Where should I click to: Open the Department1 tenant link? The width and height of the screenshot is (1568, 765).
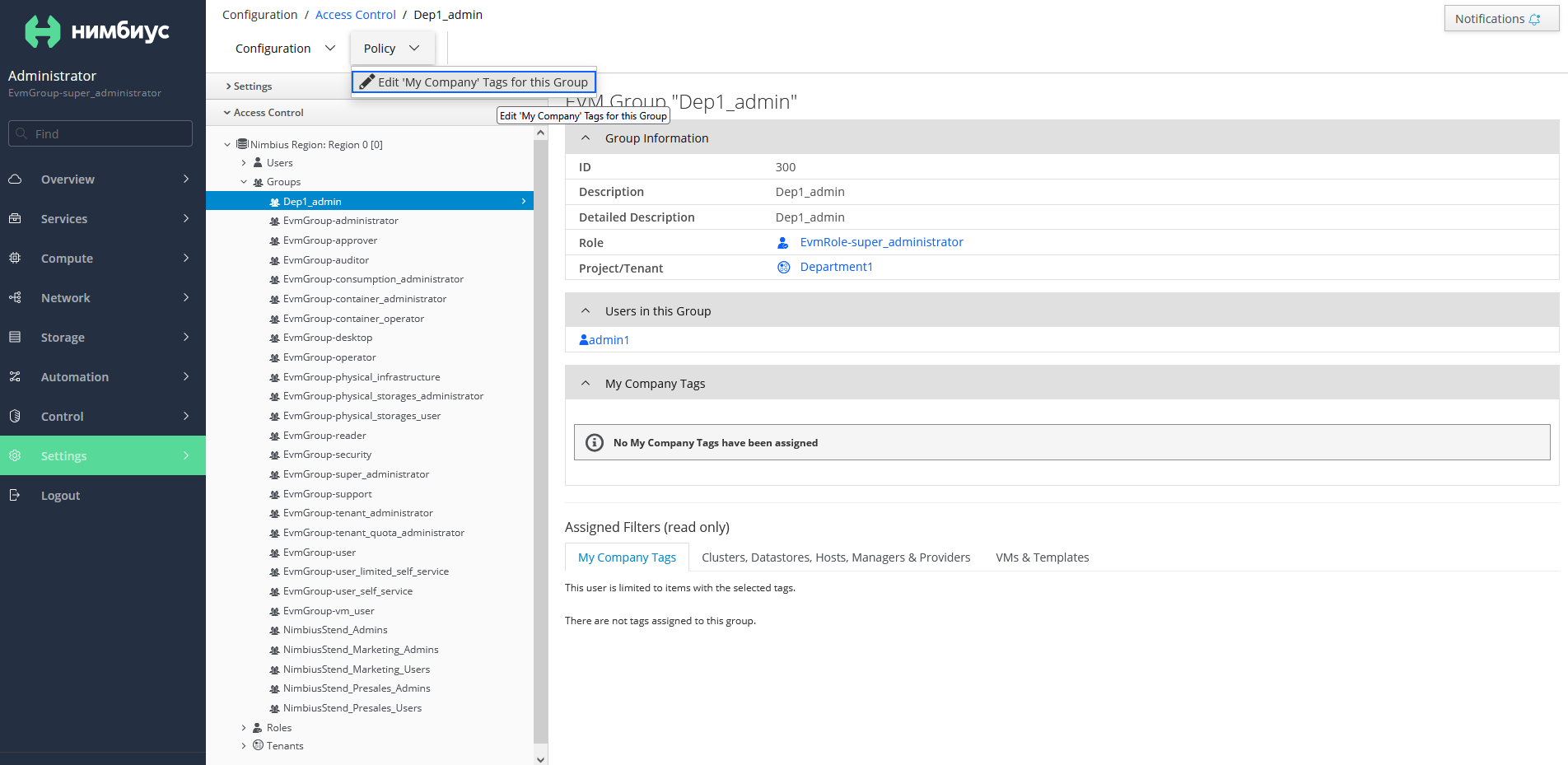[x=836, y=267]
